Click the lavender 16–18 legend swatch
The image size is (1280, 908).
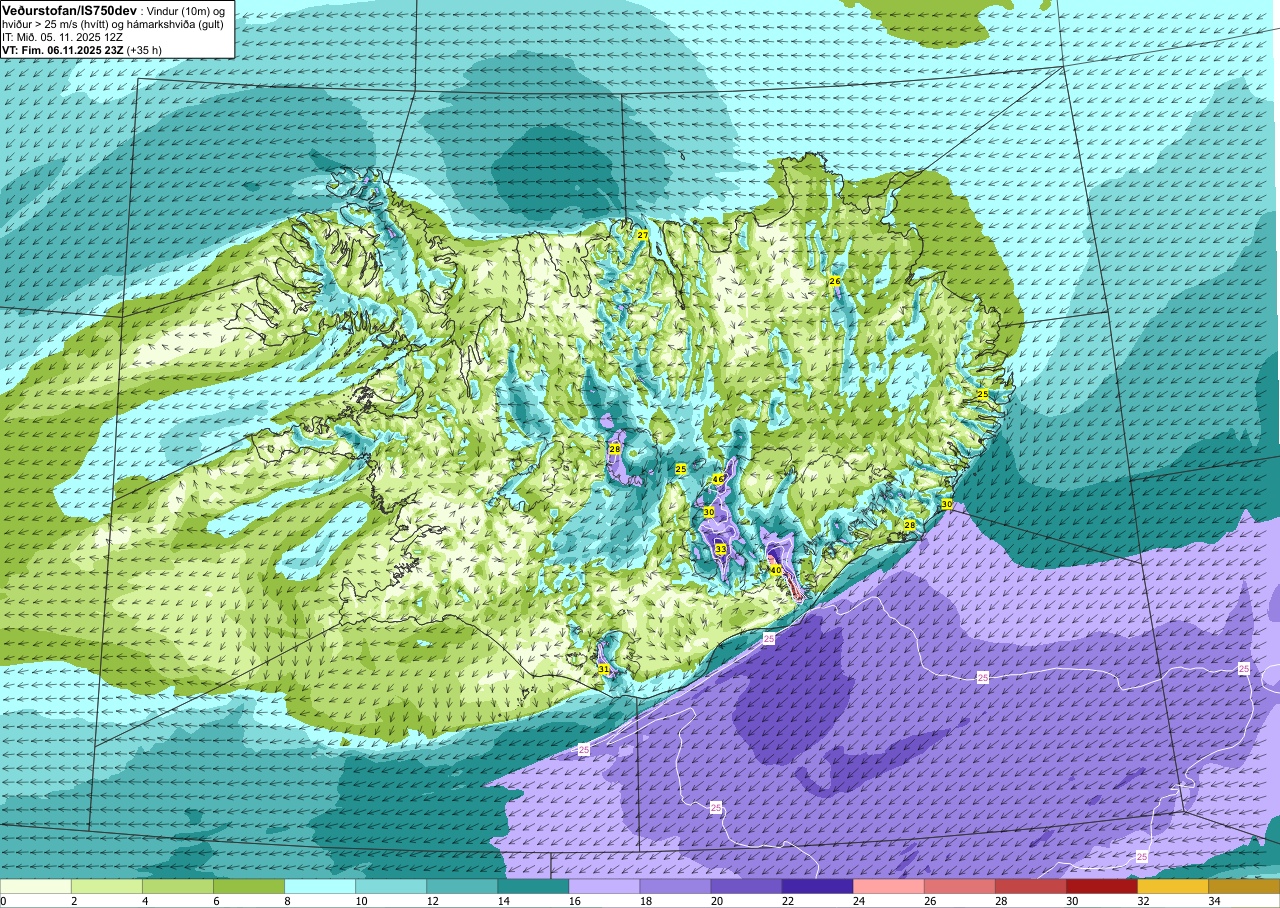pos(604,886)
